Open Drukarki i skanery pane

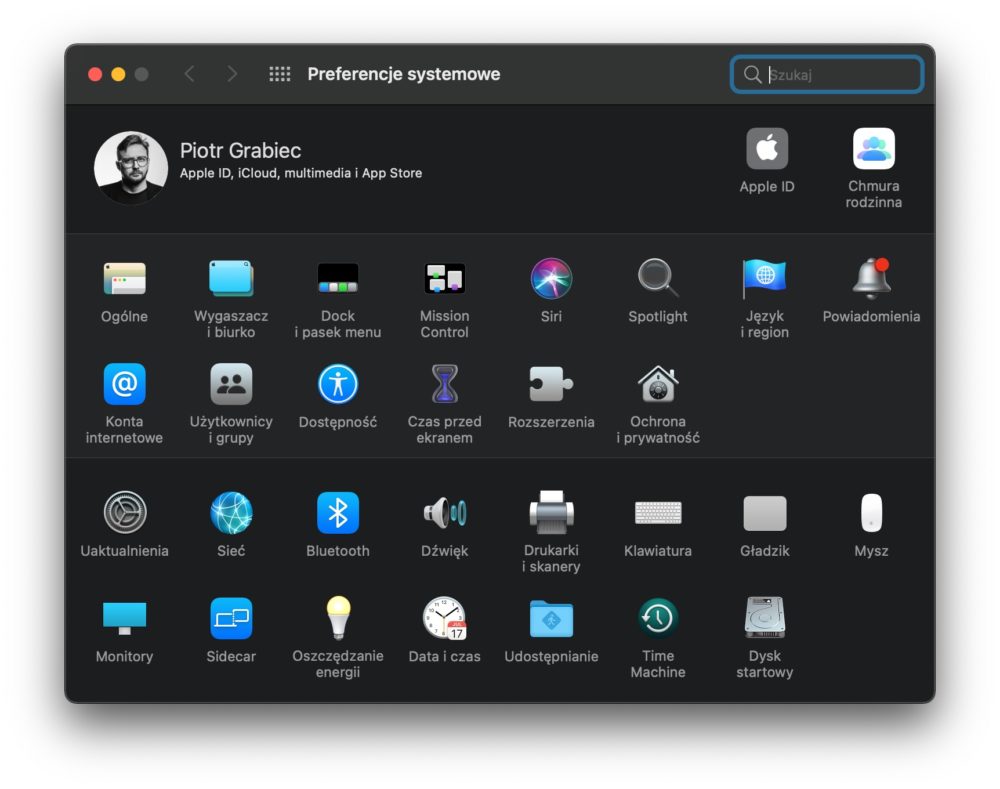point(551,512)
